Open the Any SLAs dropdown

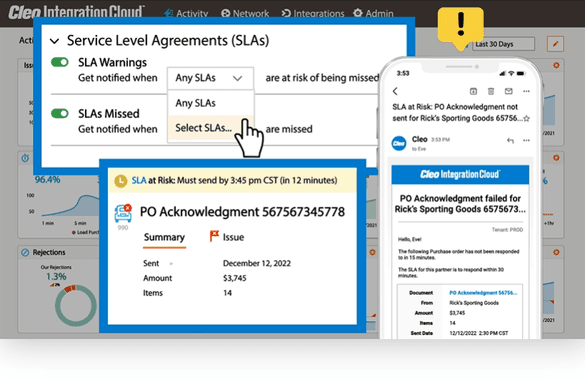210,78
